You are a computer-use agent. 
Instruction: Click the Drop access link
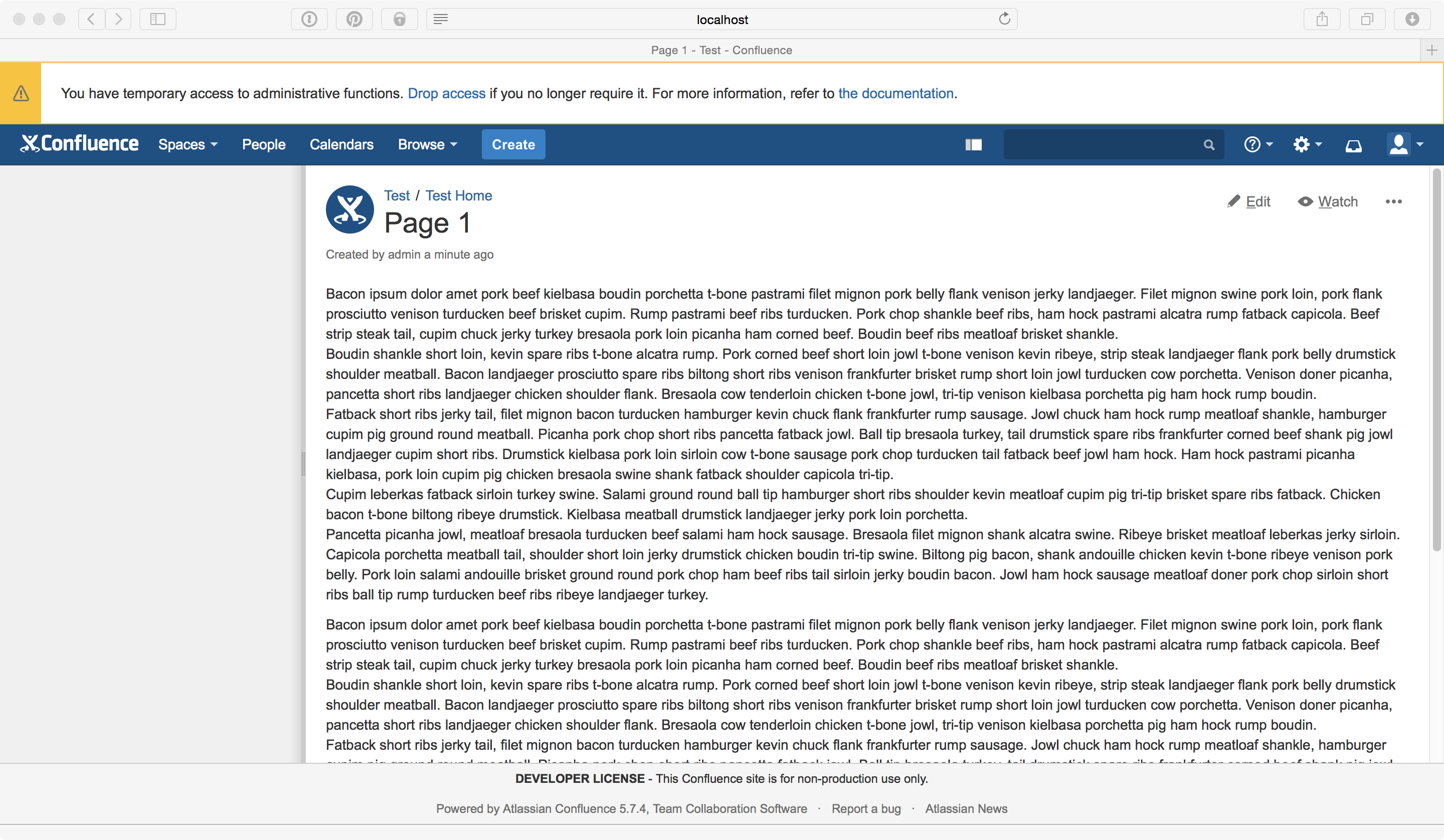[x=446, y=93]
